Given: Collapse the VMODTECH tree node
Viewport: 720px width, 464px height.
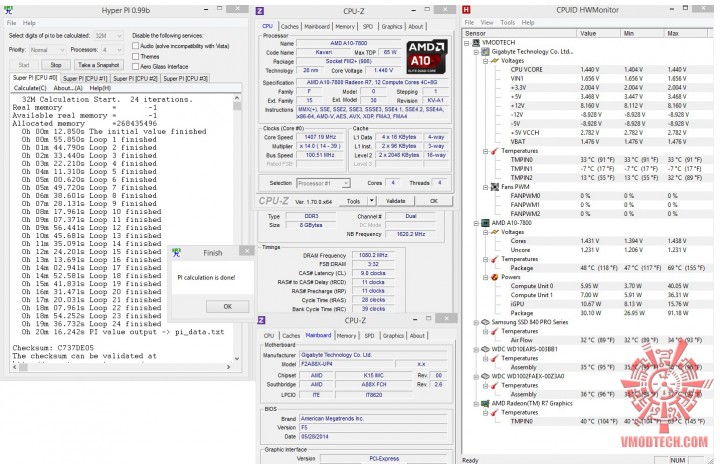Looking at the screenshot, I should (467, 43).
